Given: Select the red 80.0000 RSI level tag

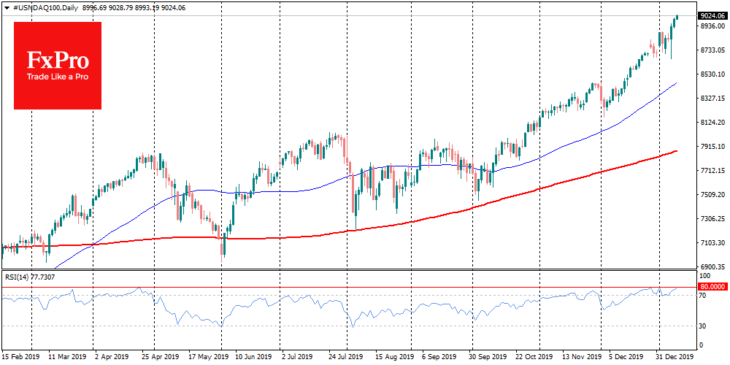Looking at the screenshot, I should tap(713, 287).
